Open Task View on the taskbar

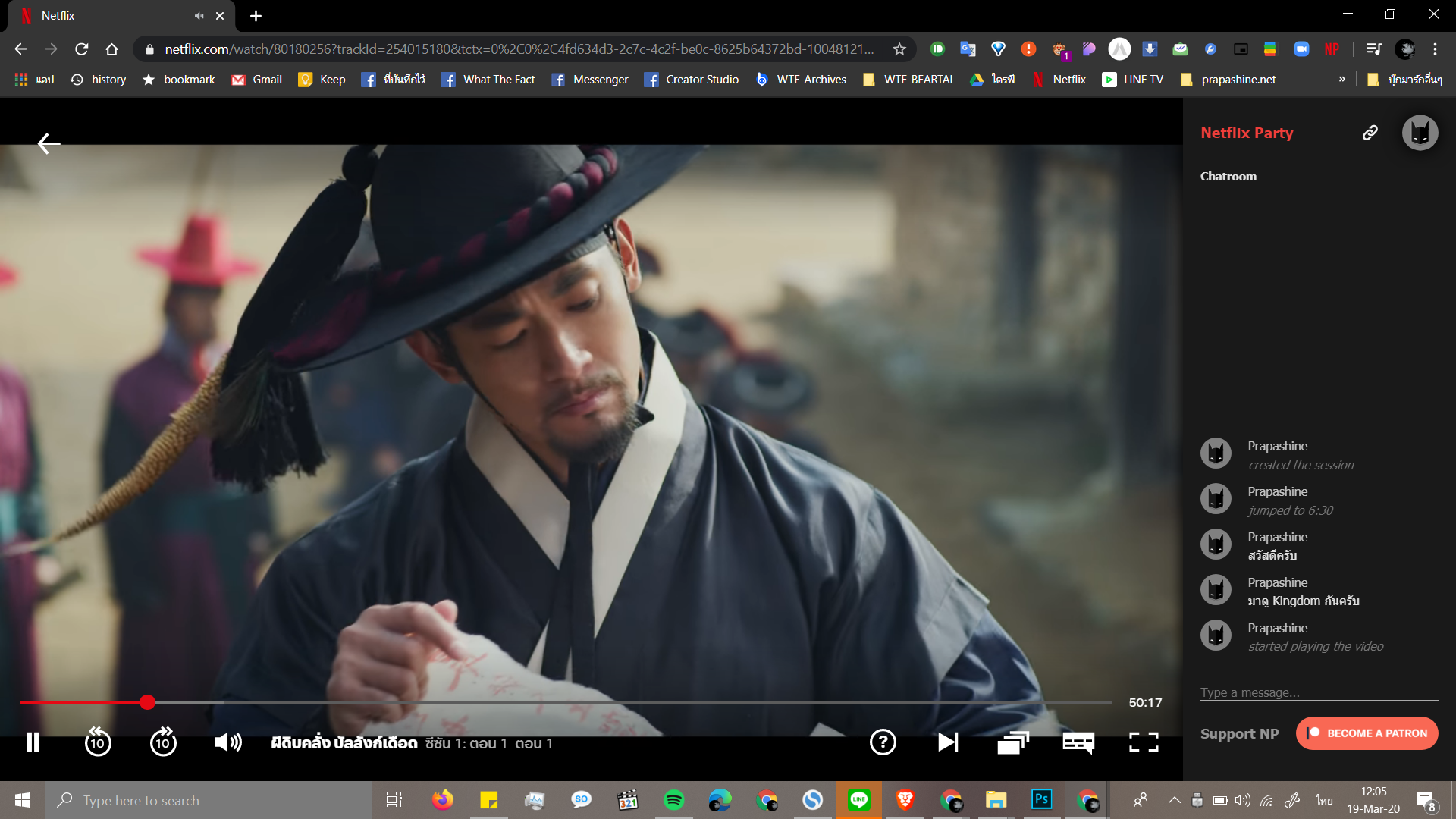[x=394, y=800]
